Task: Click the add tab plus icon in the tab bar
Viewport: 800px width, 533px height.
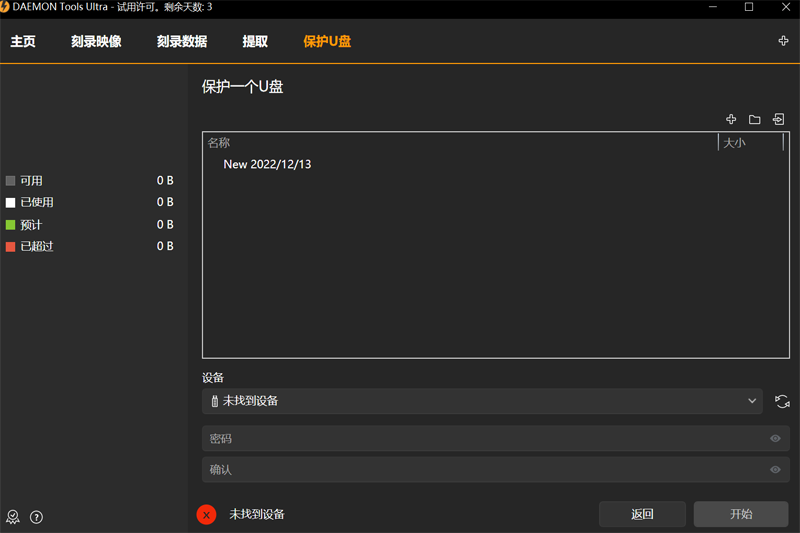Action: [x=783, y=41]
